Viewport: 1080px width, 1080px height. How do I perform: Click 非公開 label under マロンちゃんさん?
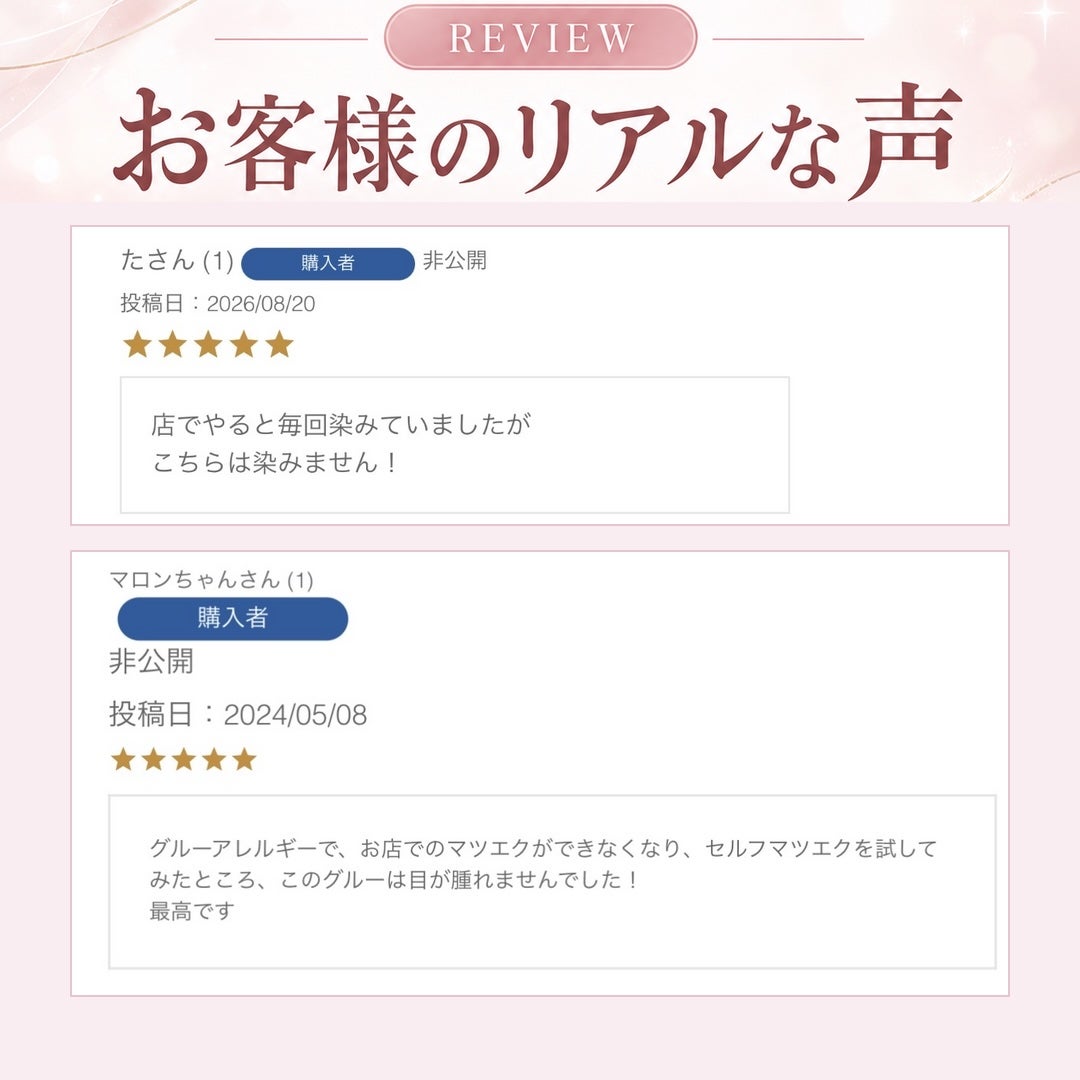(x=151, y=661)
